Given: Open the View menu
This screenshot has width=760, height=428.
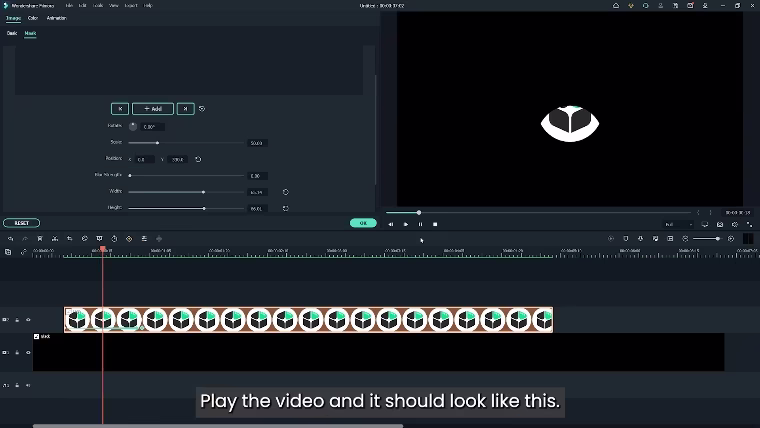Looking at the screenshot, I should click(x=114, y=6).
